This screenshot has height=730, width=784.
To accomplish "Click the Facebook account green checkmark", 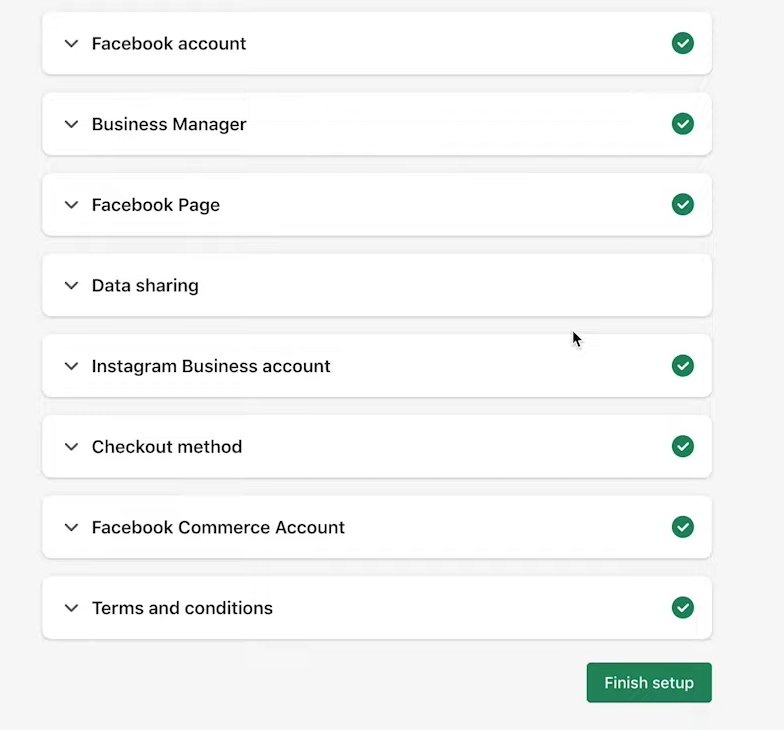I will (682, 43).
